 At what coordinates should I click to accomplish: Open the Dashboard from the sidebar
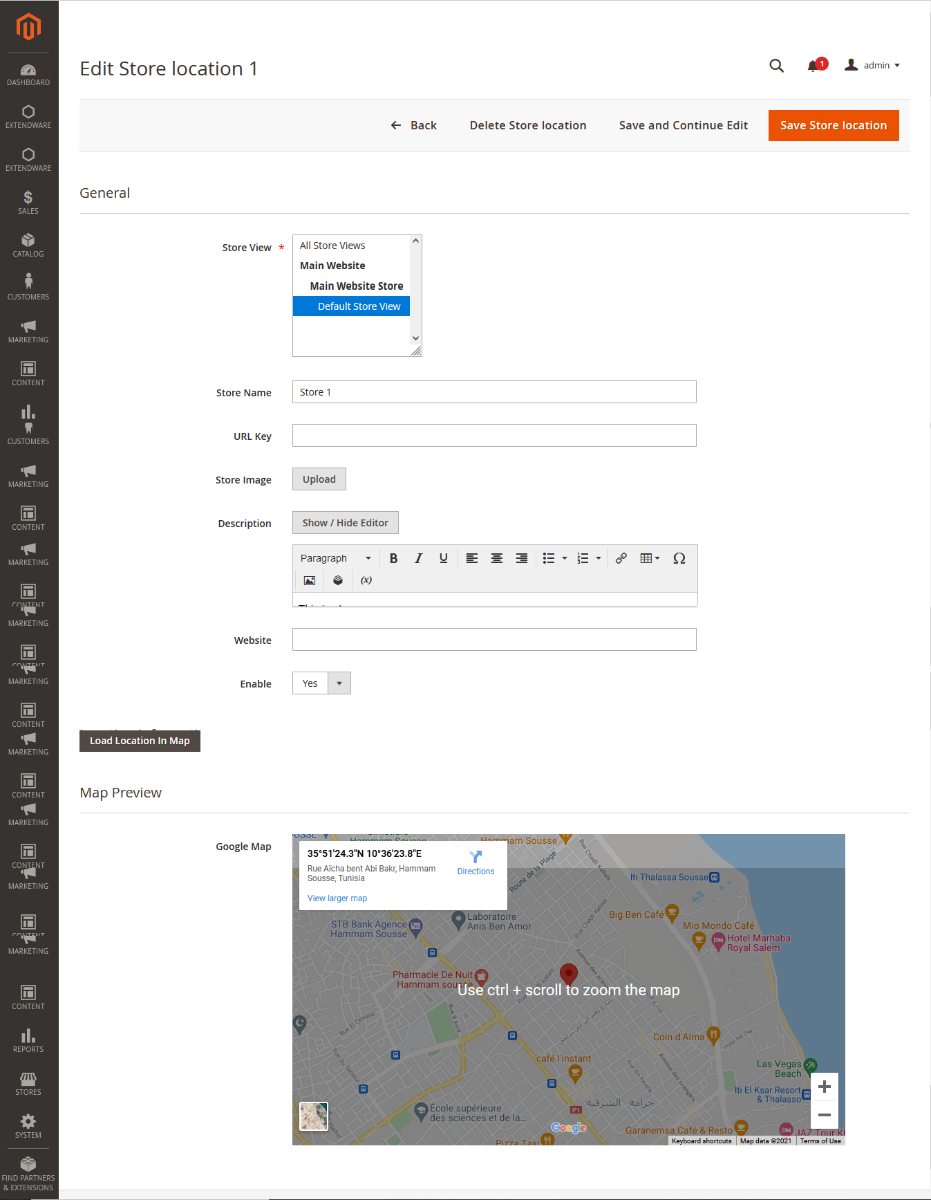28,75
